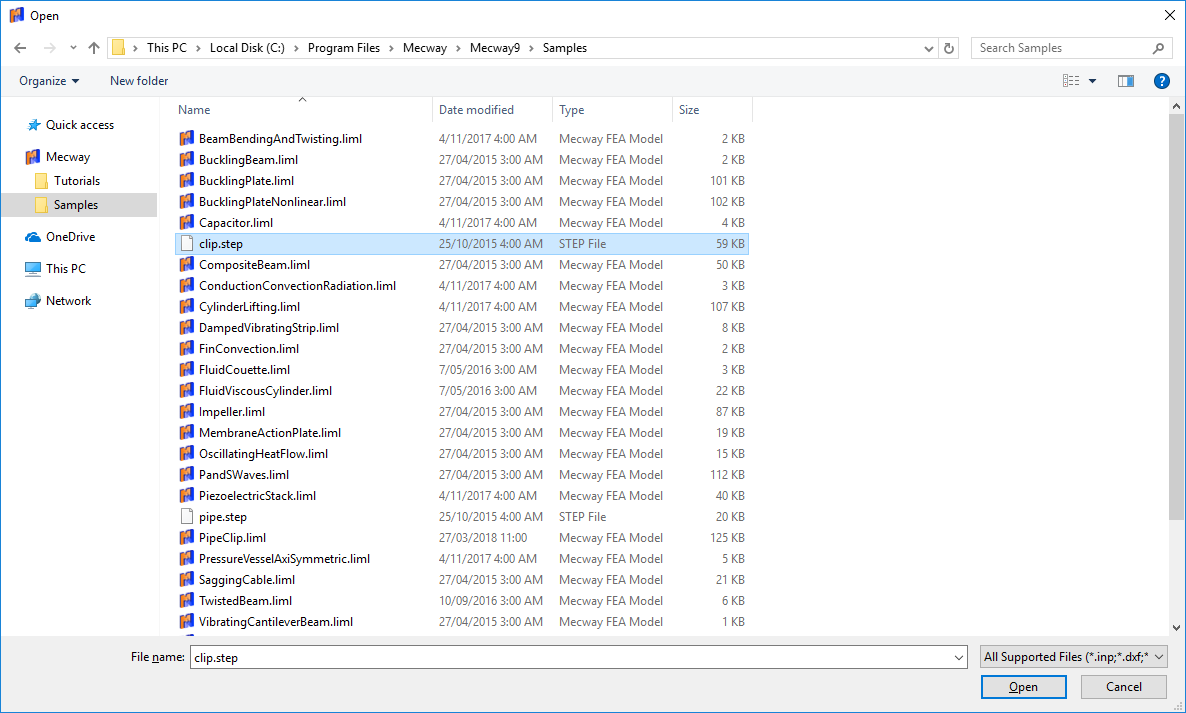Select the DampedVibratingStrip.liml file name
The image size is (1186, 713).
tap(269, 327)
